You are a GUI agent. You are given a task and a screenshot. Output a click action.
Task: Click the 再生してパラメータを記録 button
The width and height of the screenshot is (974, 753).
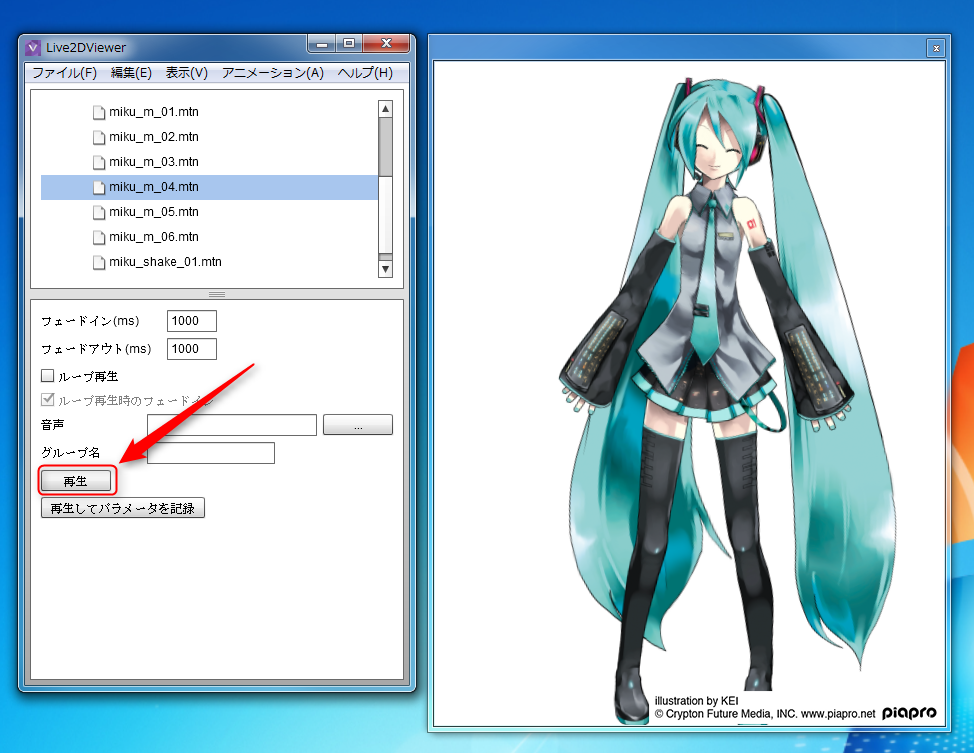click(122, 508)
